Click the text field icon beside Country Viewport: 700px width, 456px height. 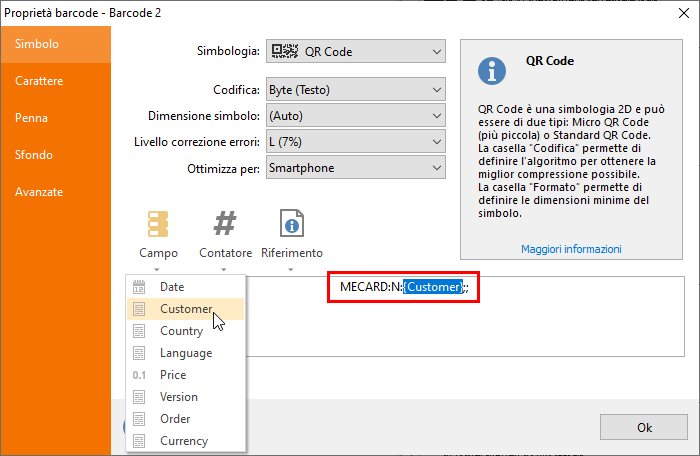pyautogui.click(x=140, y=331)
